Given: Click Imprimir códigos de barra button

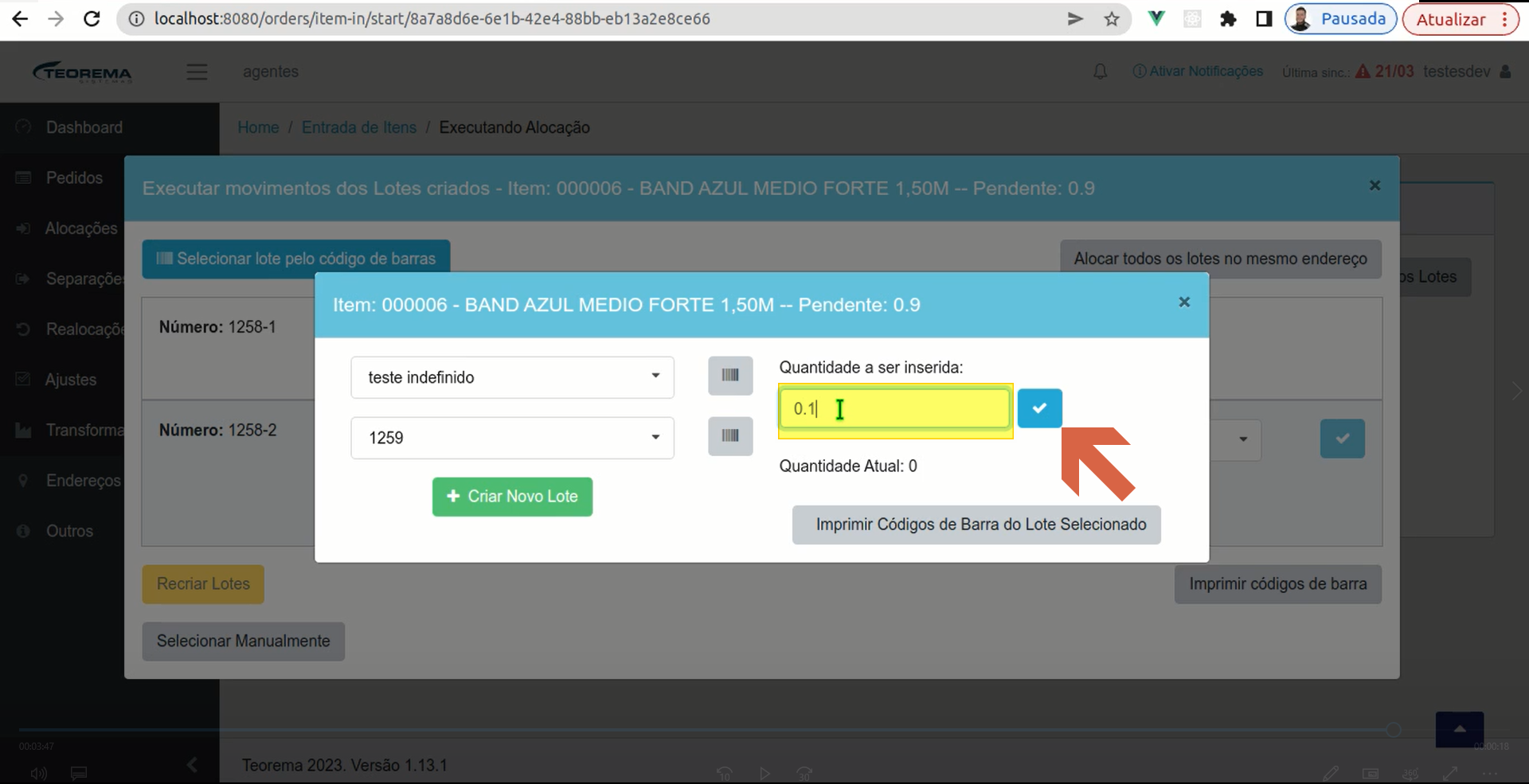Looking at the screenshot, I should point(1277,584).
